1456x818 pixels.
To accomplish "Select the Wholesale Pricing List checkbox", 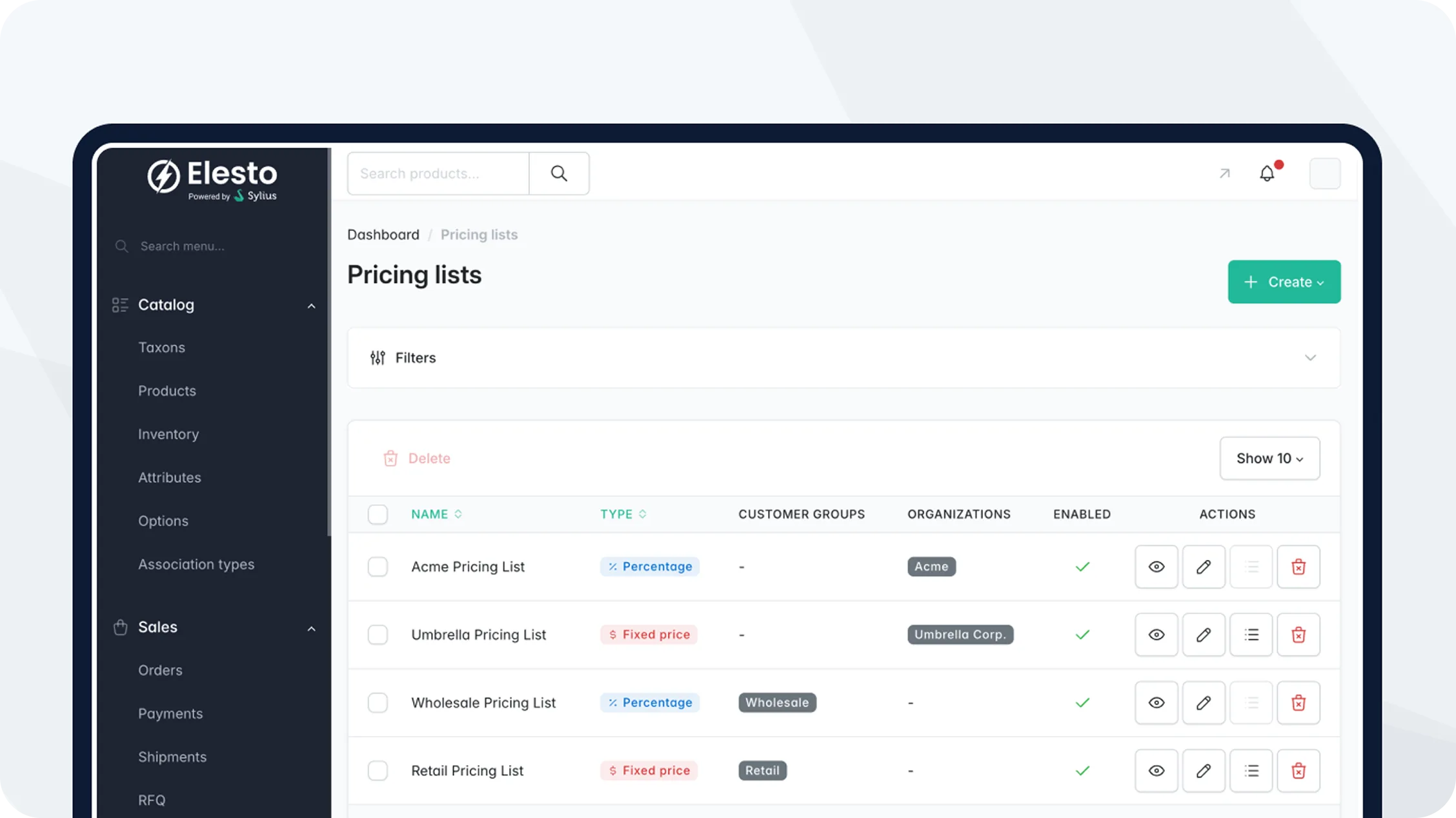I will tap(378, 703).
